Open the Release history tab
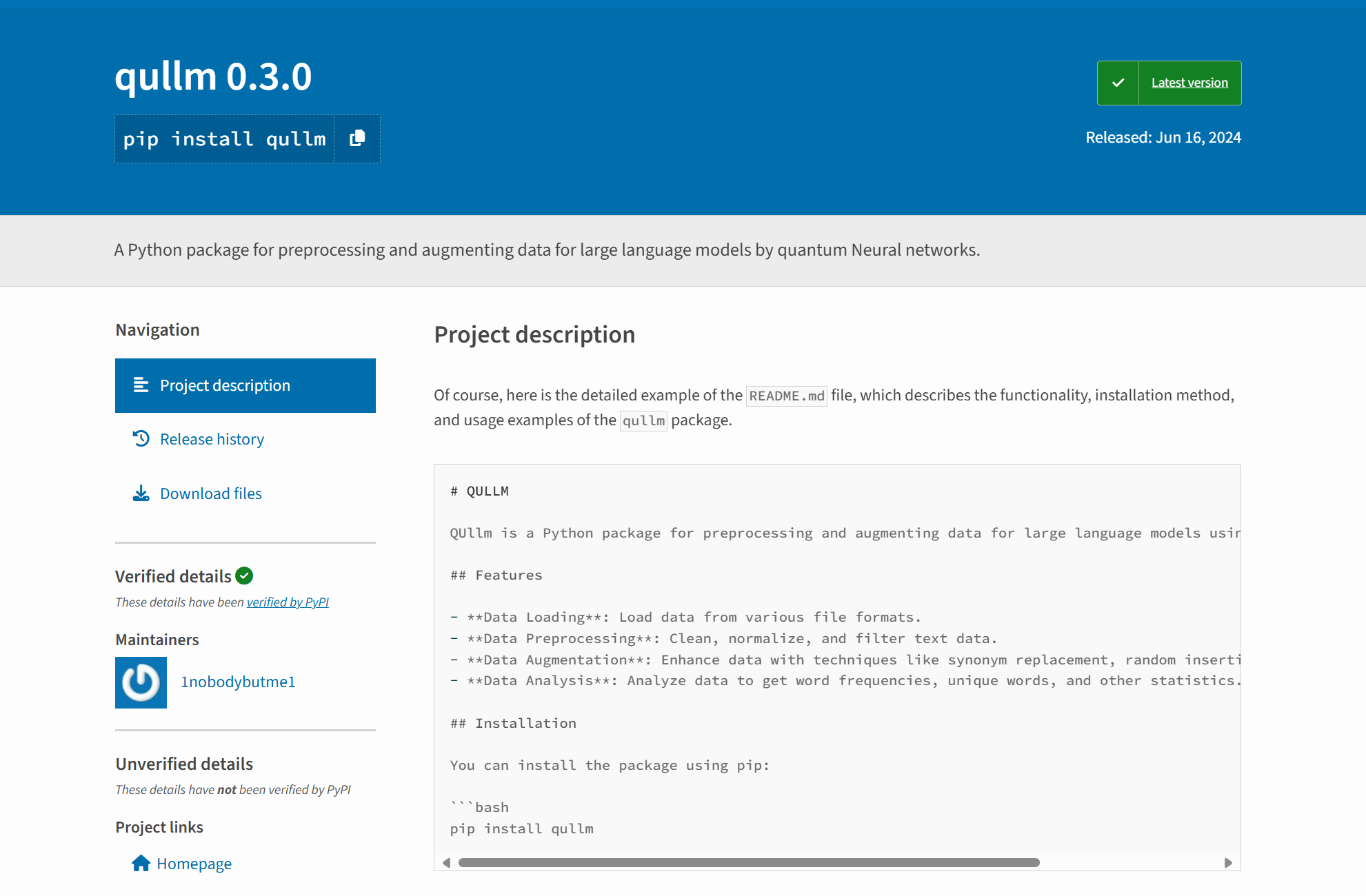Viewport: 1366px width, 896px height. pos(212,439)
